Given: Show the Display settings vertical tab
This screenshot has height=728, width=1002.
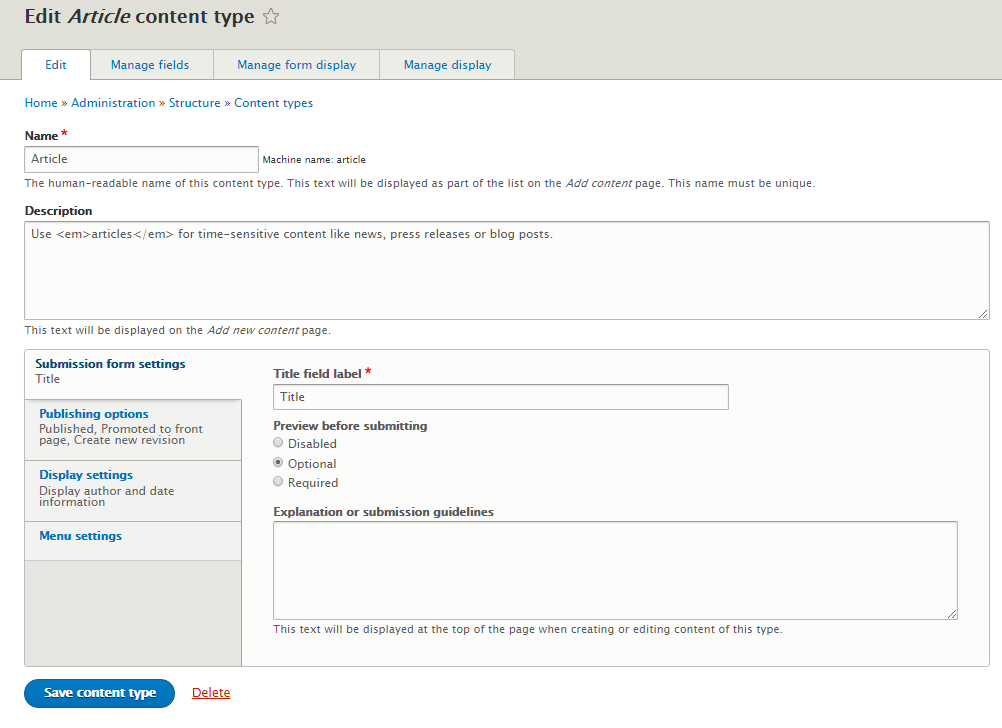Looking at the screenshot, I should point(133,491).
